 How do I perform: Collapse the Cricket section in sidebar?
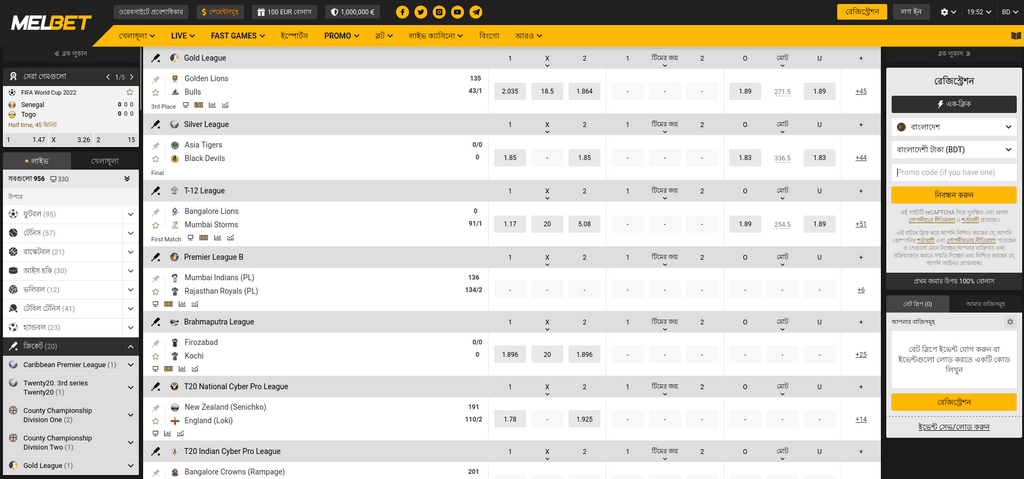tap(131, 346)
